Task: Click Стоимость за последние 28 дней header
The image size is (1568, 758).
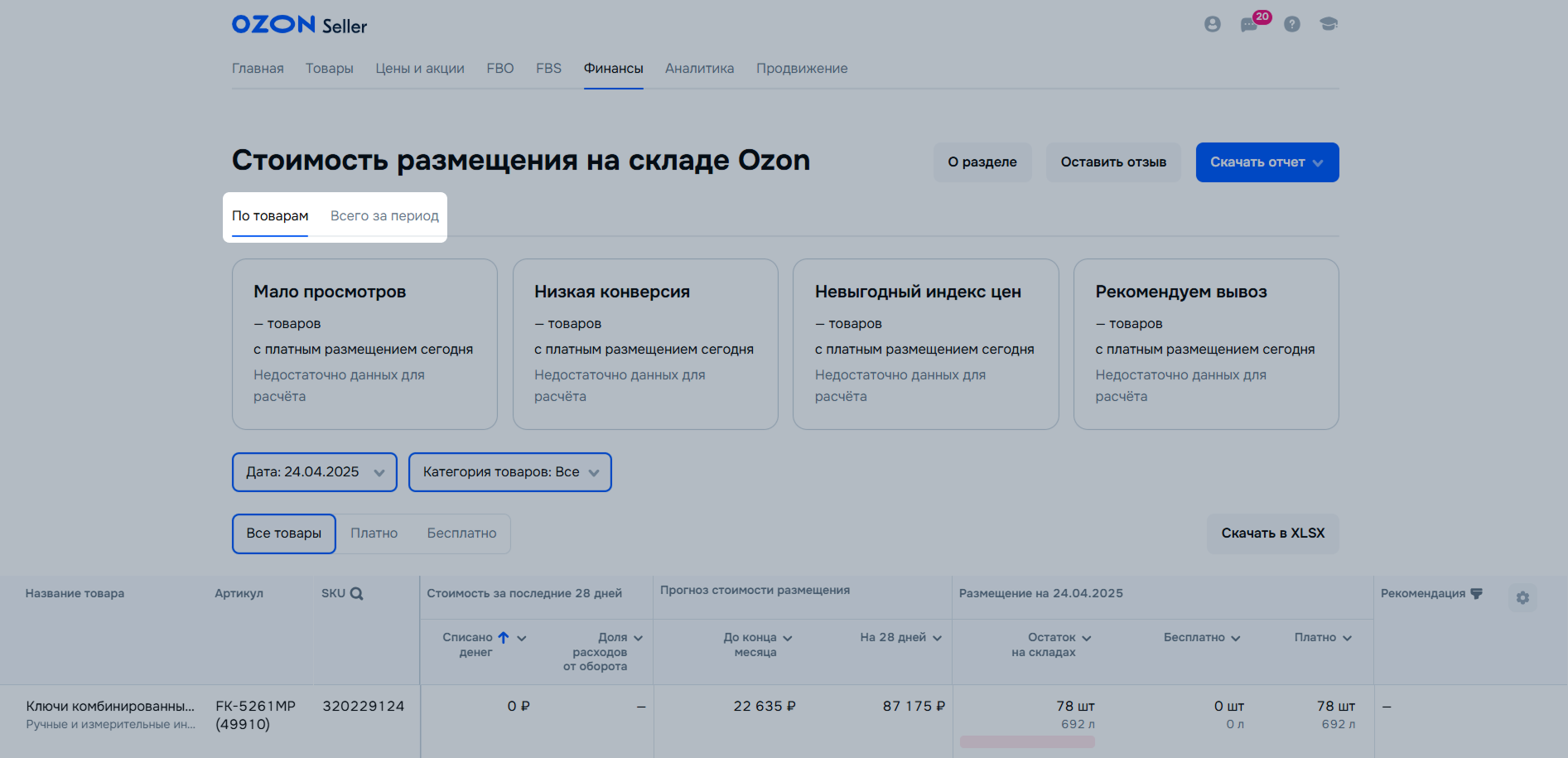Action: click(524, 593)
